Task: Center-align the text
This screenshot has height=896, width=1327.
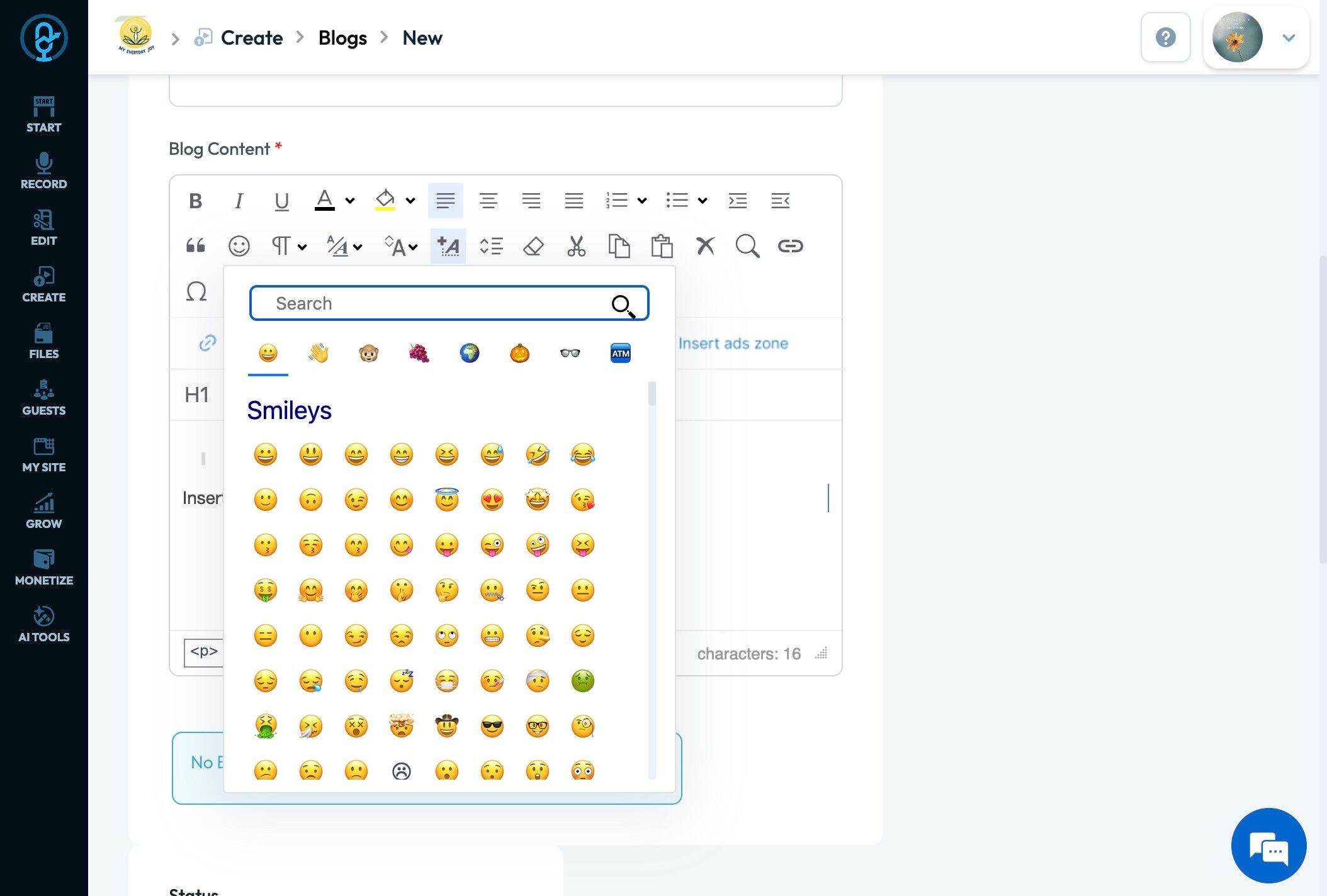Action: (488, 201)
